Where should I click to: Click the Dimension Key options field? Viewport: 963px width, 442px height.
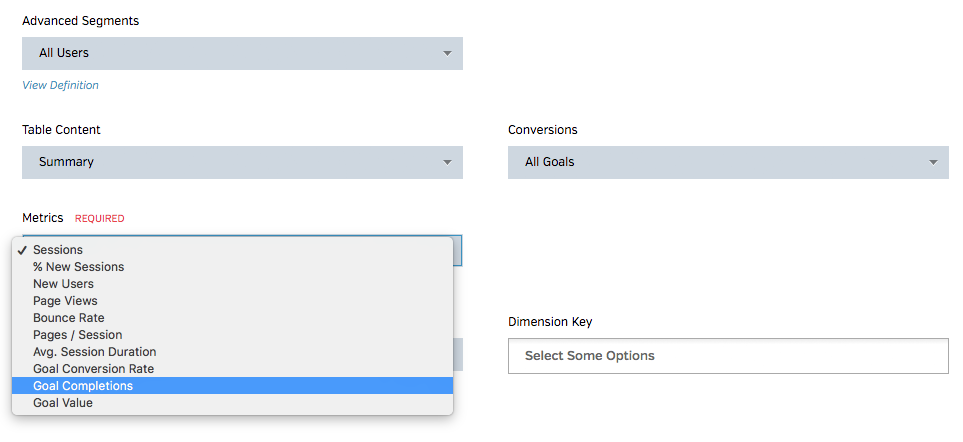click(728, 356)
